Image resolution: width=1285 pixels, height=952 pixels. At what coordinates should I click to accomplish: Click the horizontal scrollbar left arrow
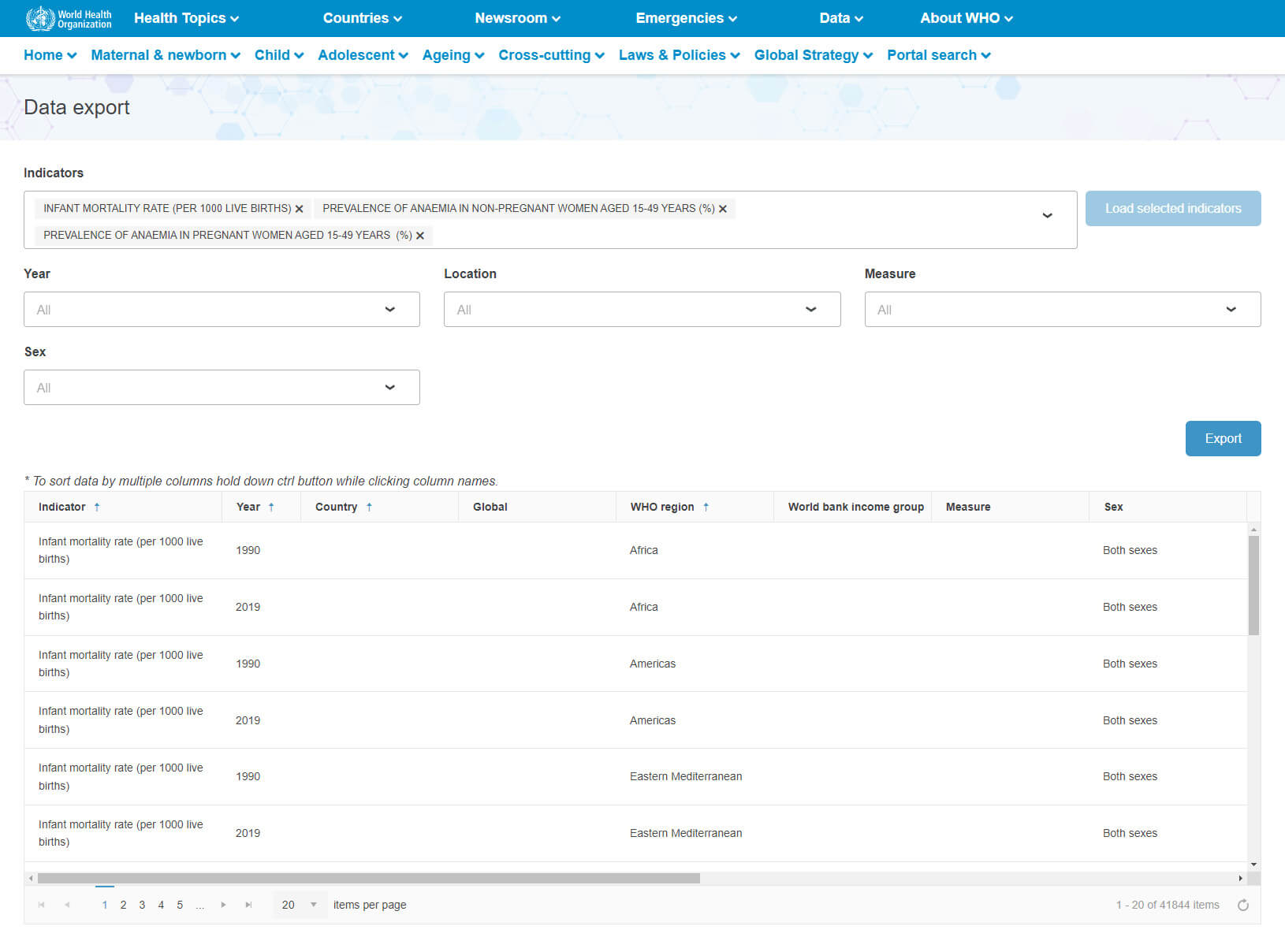pos(31,878)
